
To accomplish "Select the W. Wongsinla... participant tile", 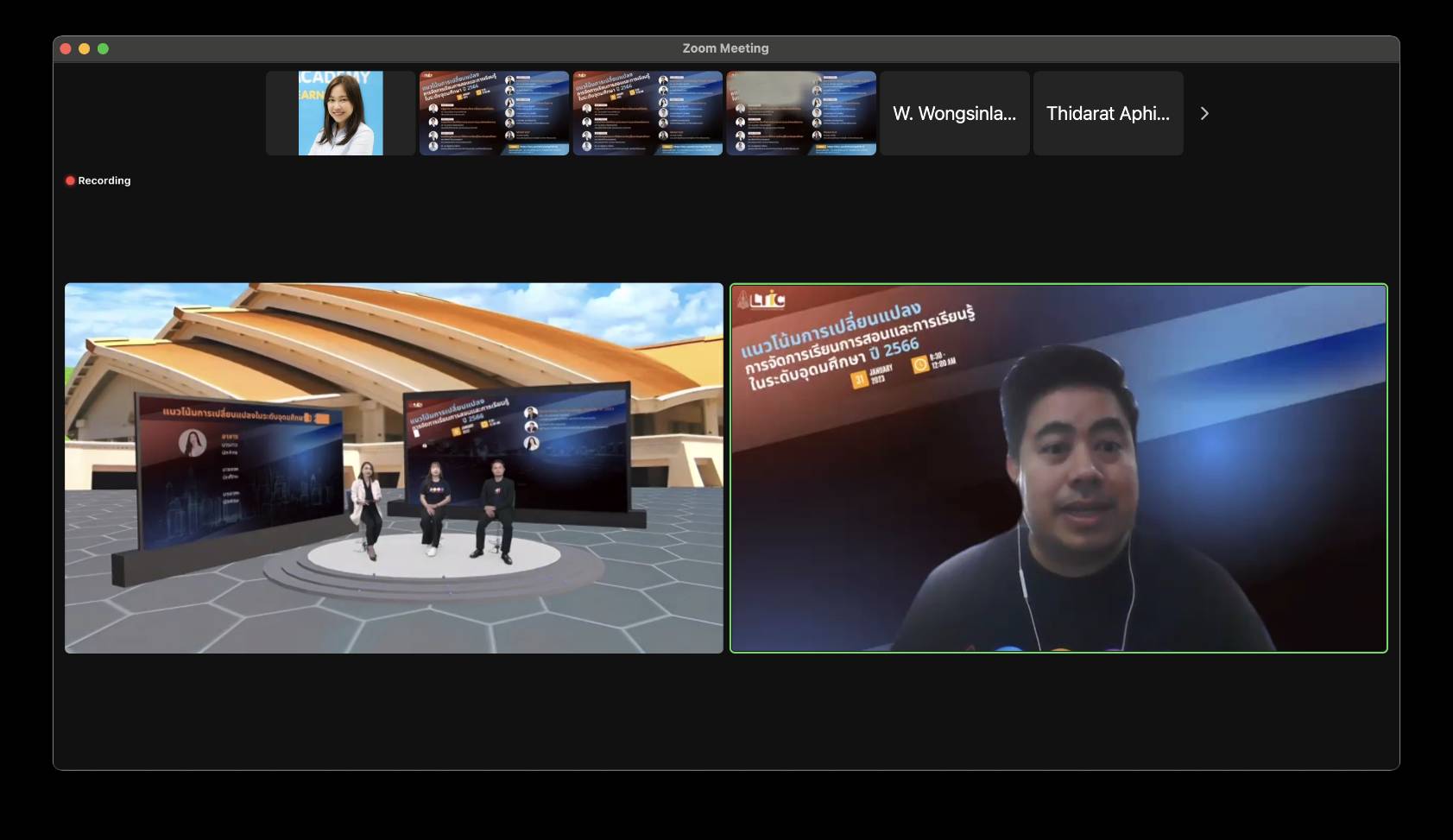I will click(x=955, y=113).
